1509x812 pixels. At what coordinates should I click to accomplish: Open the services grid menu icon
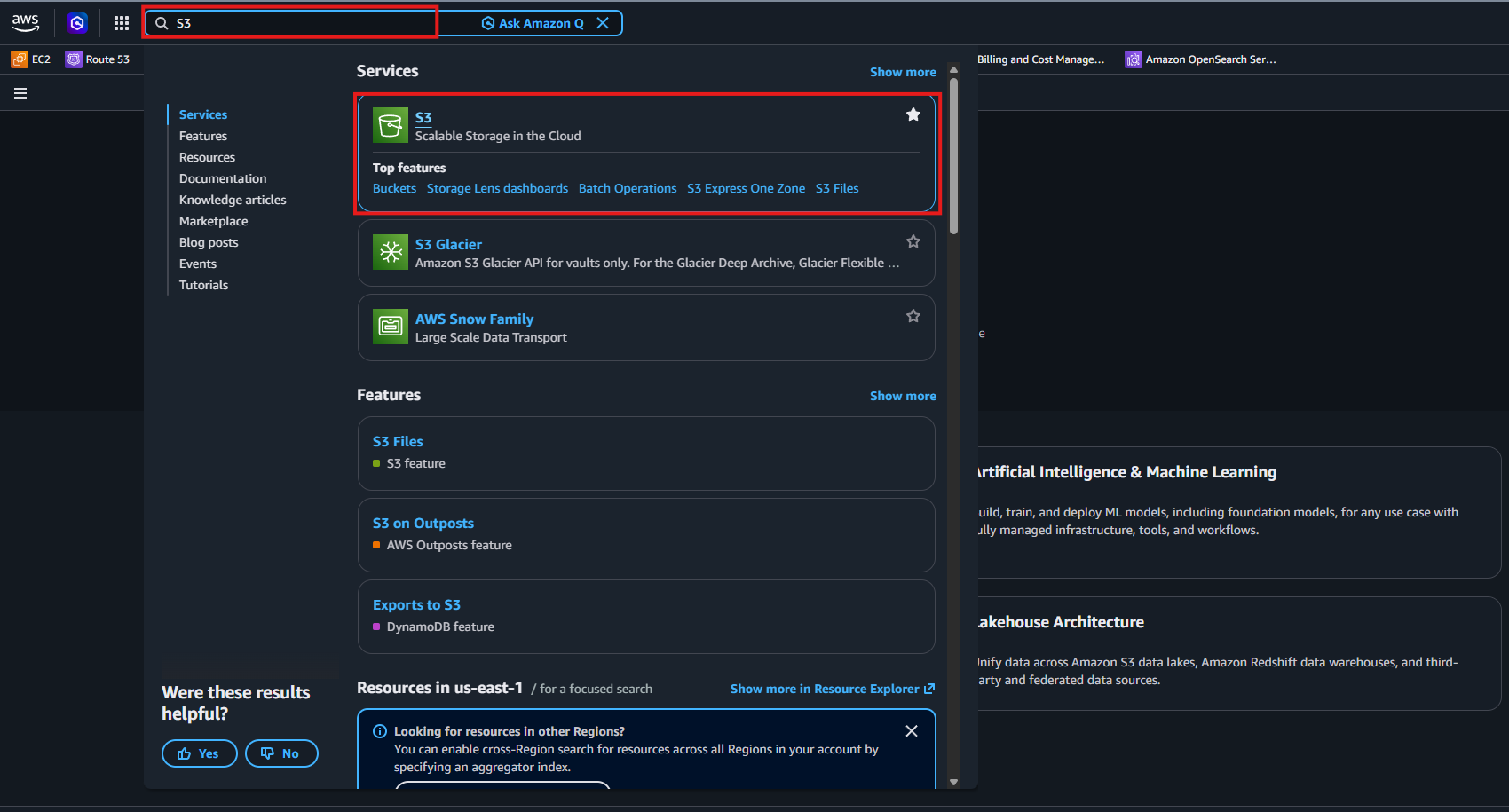[122, 23]
